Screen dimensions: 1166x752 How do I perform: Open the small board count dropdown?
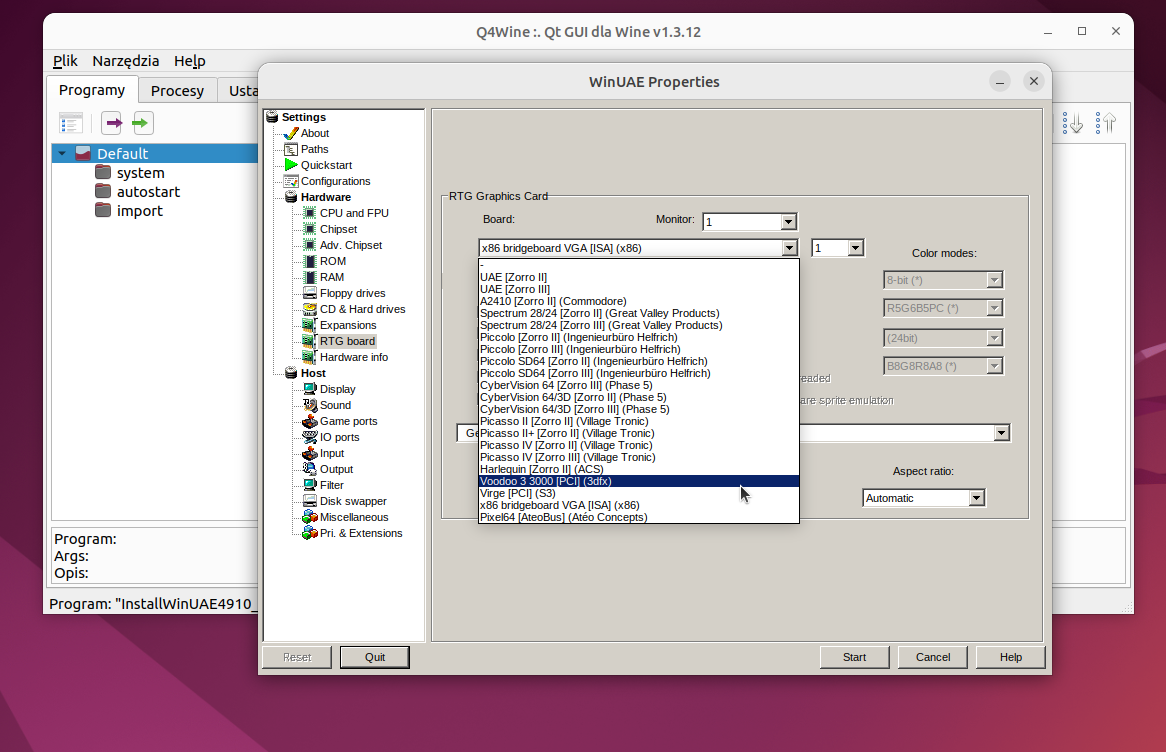[855, 248]
